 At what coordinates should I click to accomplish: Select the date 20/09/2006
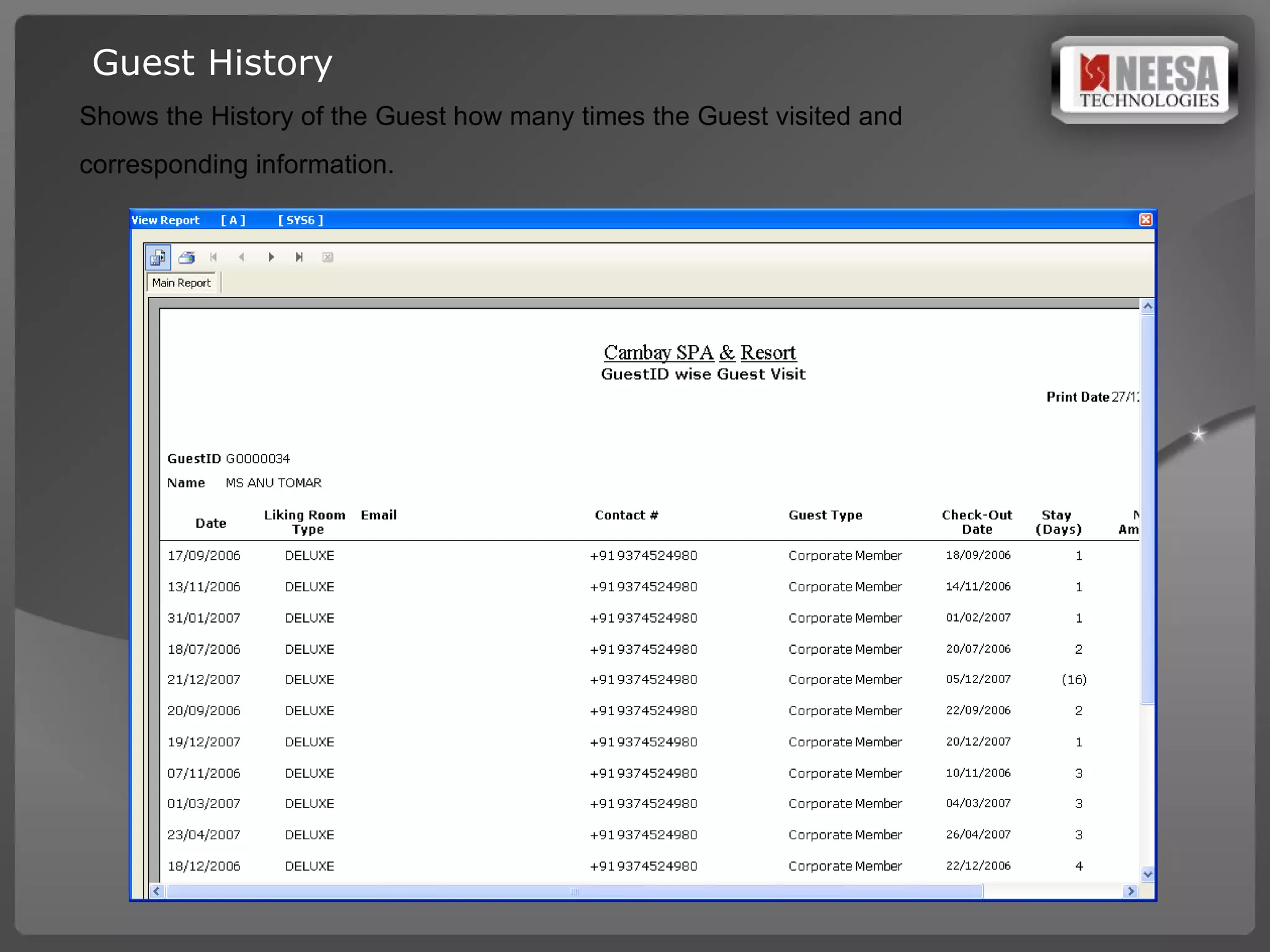(x=204, y=710)
